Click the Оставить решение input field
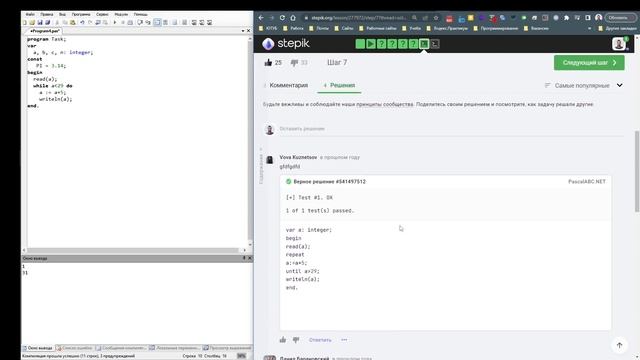Screen dimensions: 640x360 click(x=451, y=129)
